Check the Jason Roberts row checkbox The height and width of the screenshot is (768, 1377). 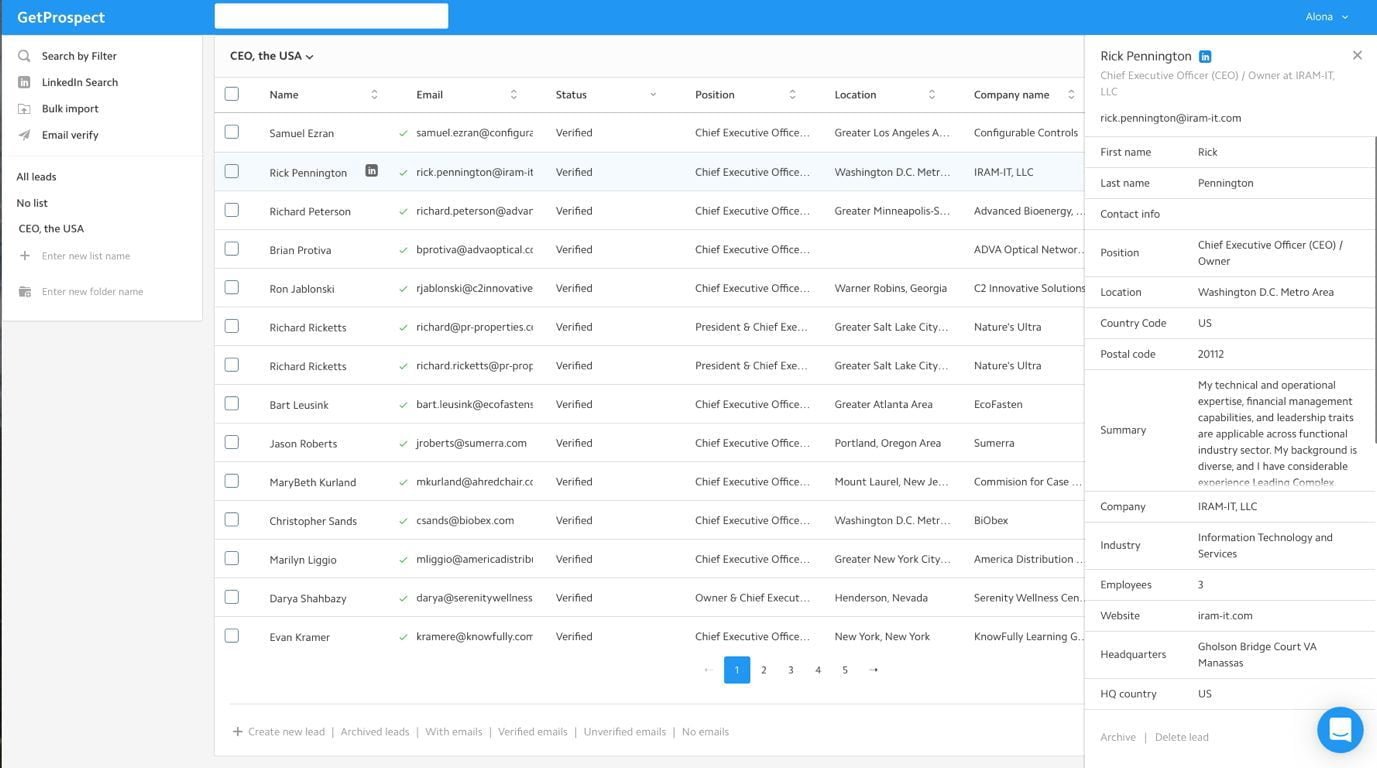[232, 442]
